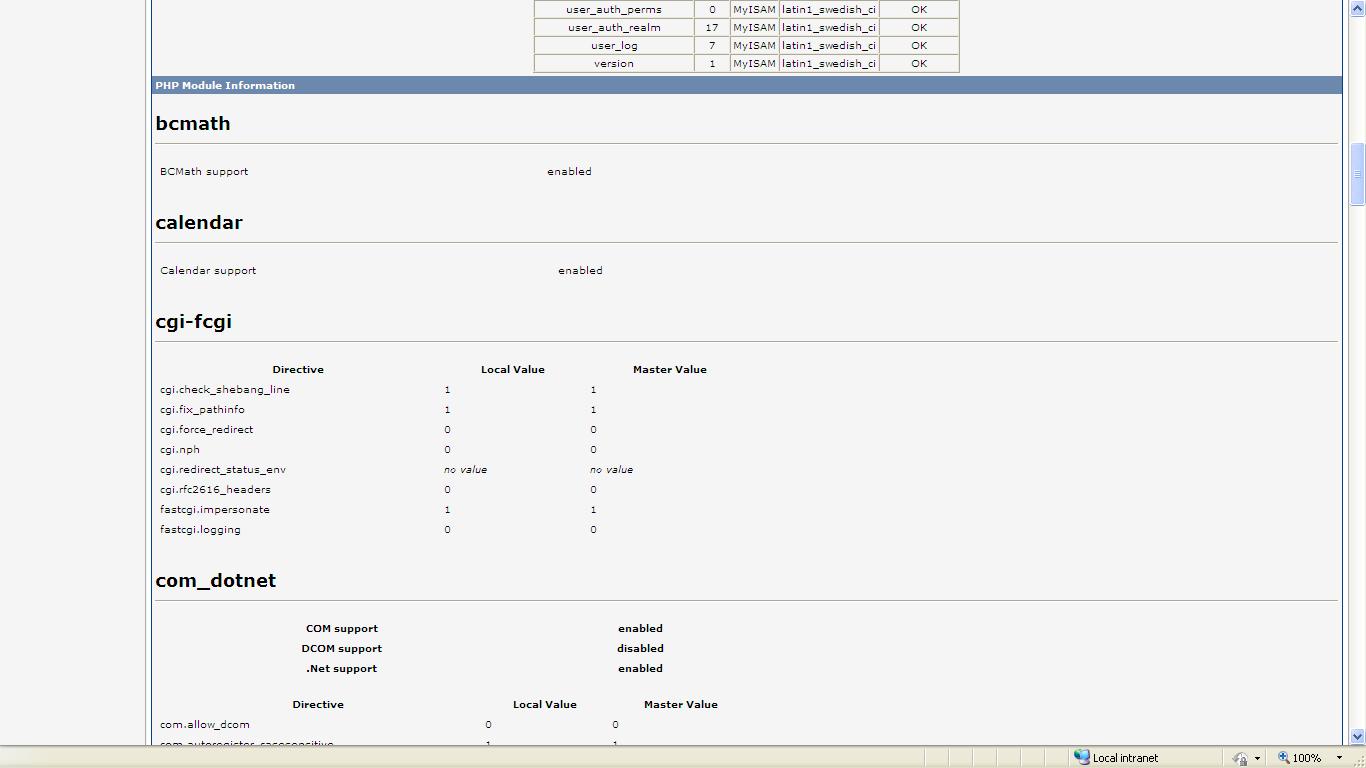1366x768 pixels.
Task: Click the cgi.nph directive
Action: click(180, 449)
